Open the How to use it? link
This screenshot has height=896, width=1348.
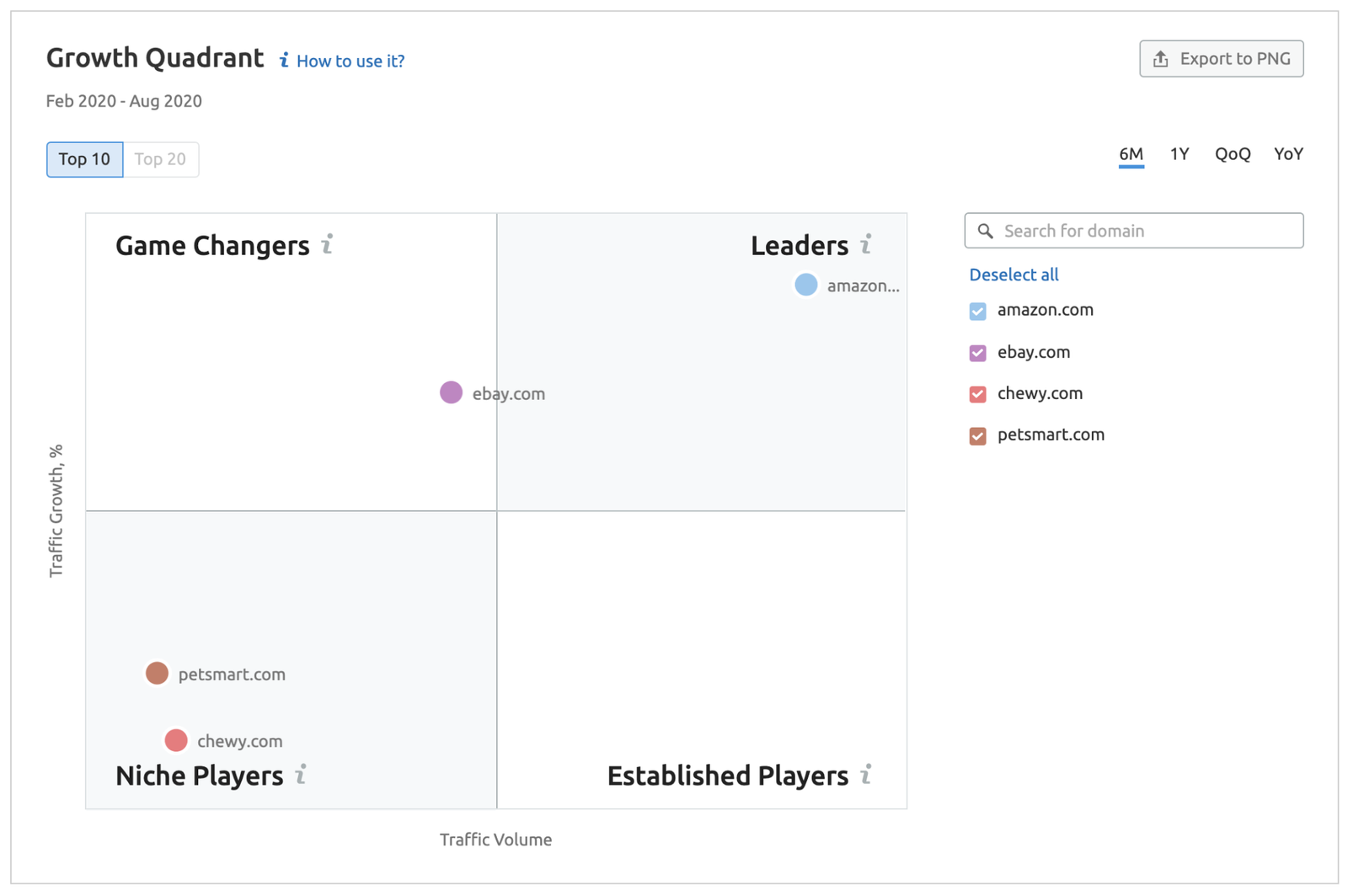[350, 61]
